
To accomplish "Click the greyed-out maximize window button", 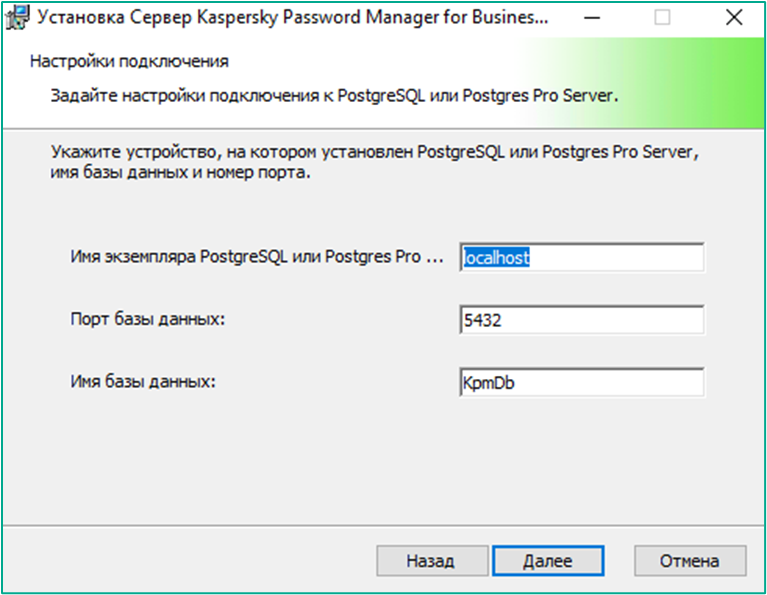I will (x=662, y=18).
